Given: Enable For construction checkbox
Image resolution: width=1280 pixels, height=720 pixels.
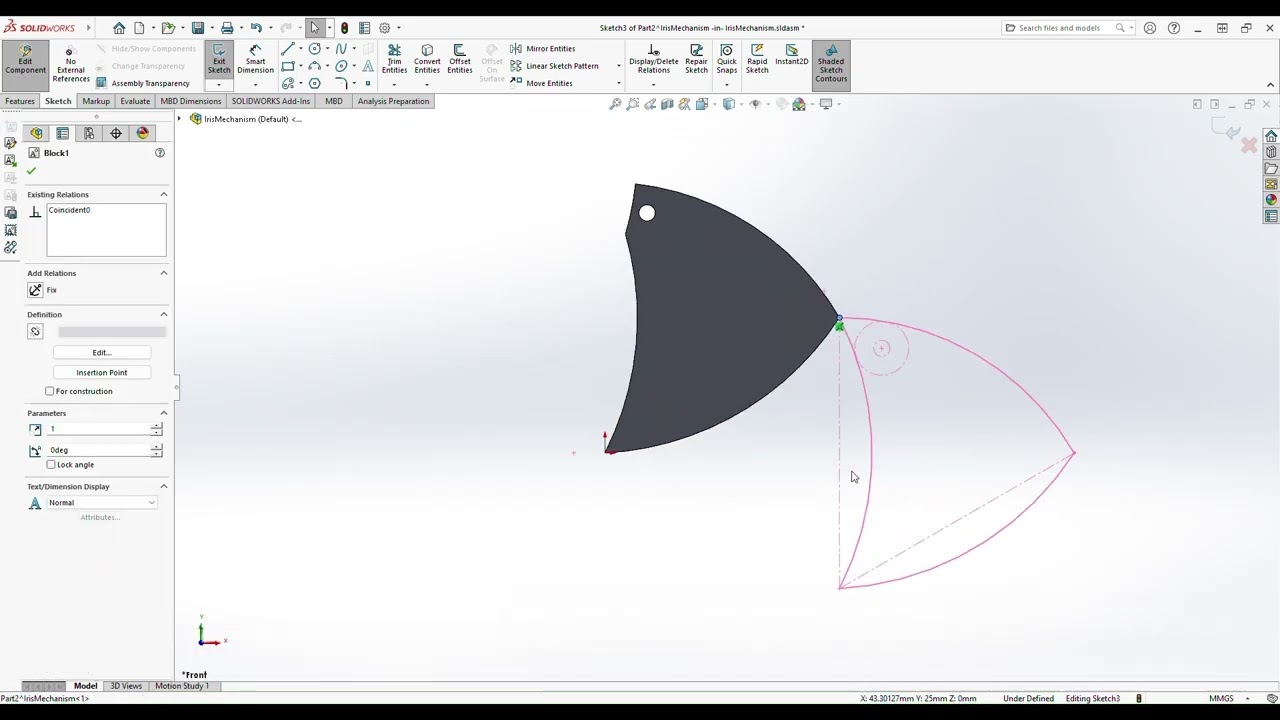Looking at the screenshot, I should click(50, 391).
